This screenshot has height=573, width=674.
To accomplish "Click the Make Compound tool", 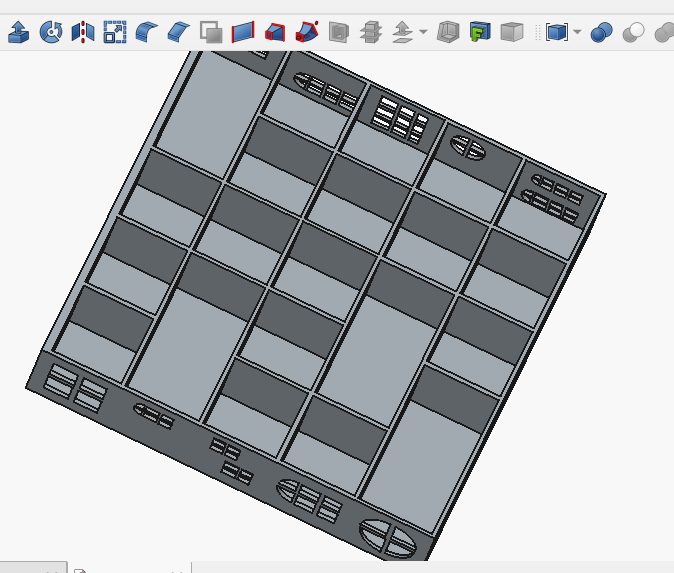I will pyautogui.click(x=557, y=33).
